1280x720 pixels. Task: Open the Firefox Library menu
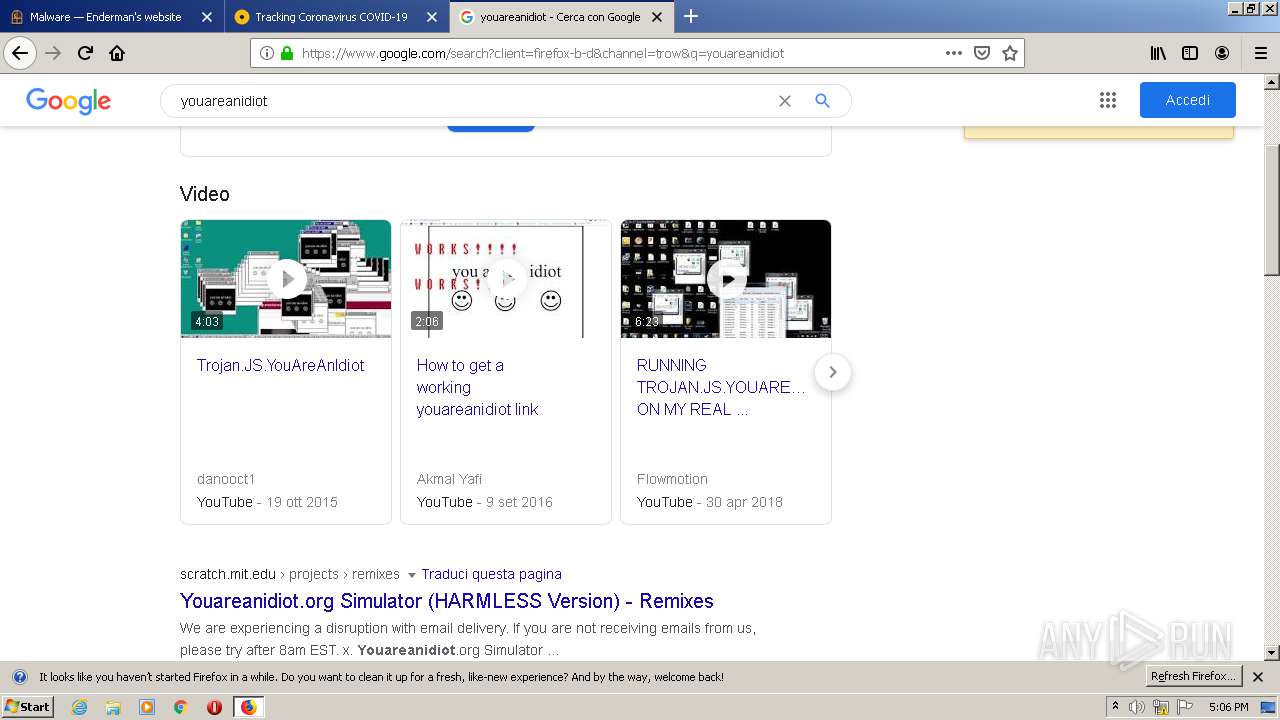[1158, 53]
